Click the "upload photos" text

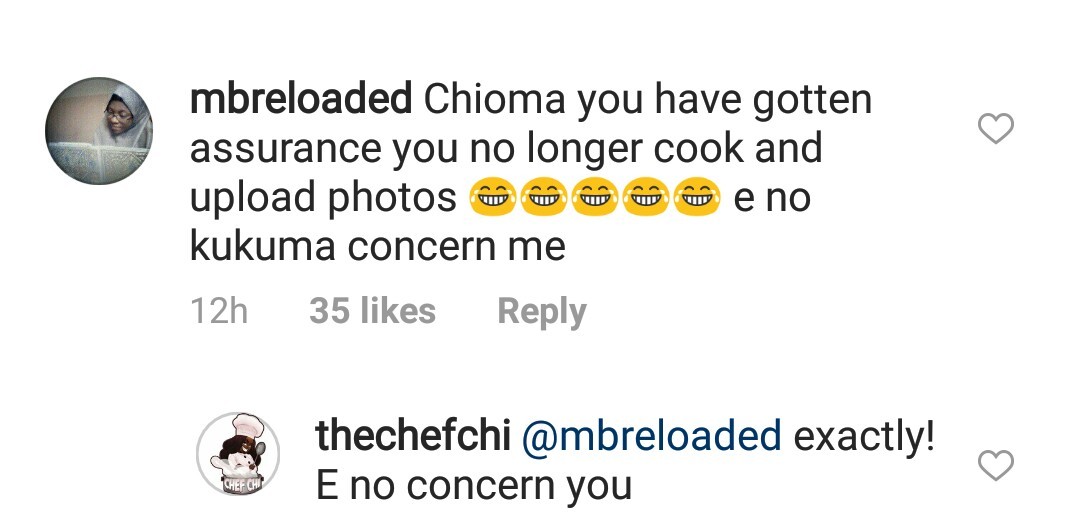pyautogui.click(x=322, y=198)
